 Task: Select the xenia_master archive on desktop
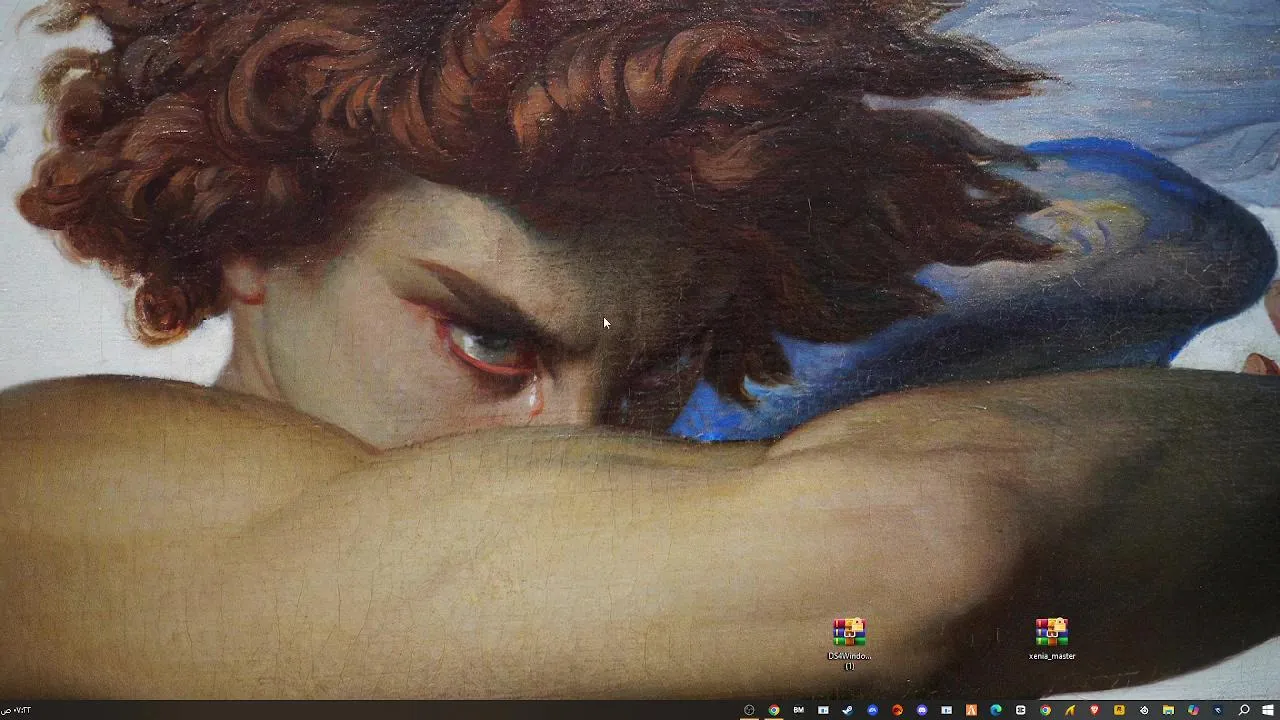pyautogui.click(x=1051, y=639)
